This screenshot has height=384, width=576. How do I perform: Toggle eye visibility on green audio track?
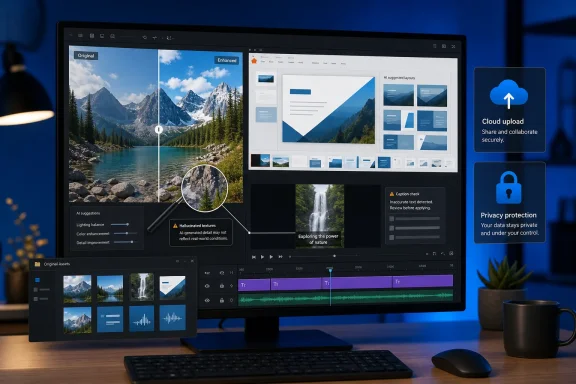tap(207, 301)
